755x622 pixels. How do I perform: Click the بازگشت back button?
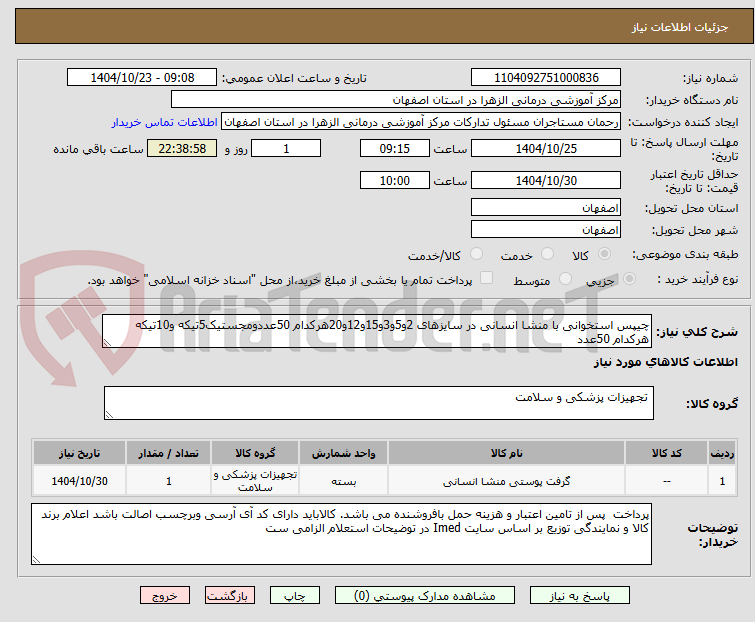pos(230,596)
